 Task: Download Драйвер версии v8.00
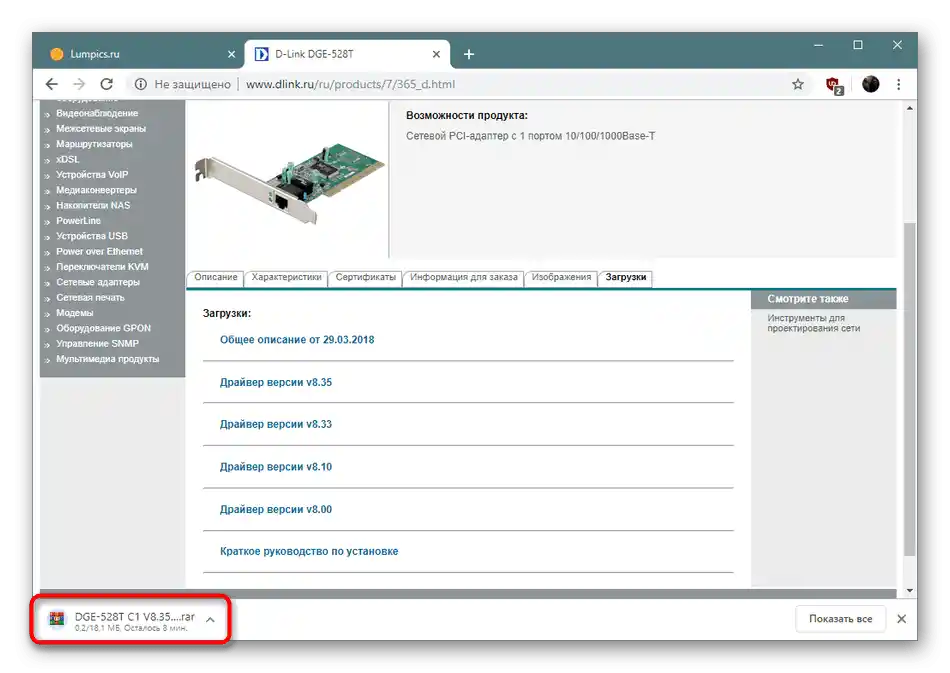pos(276,509)
